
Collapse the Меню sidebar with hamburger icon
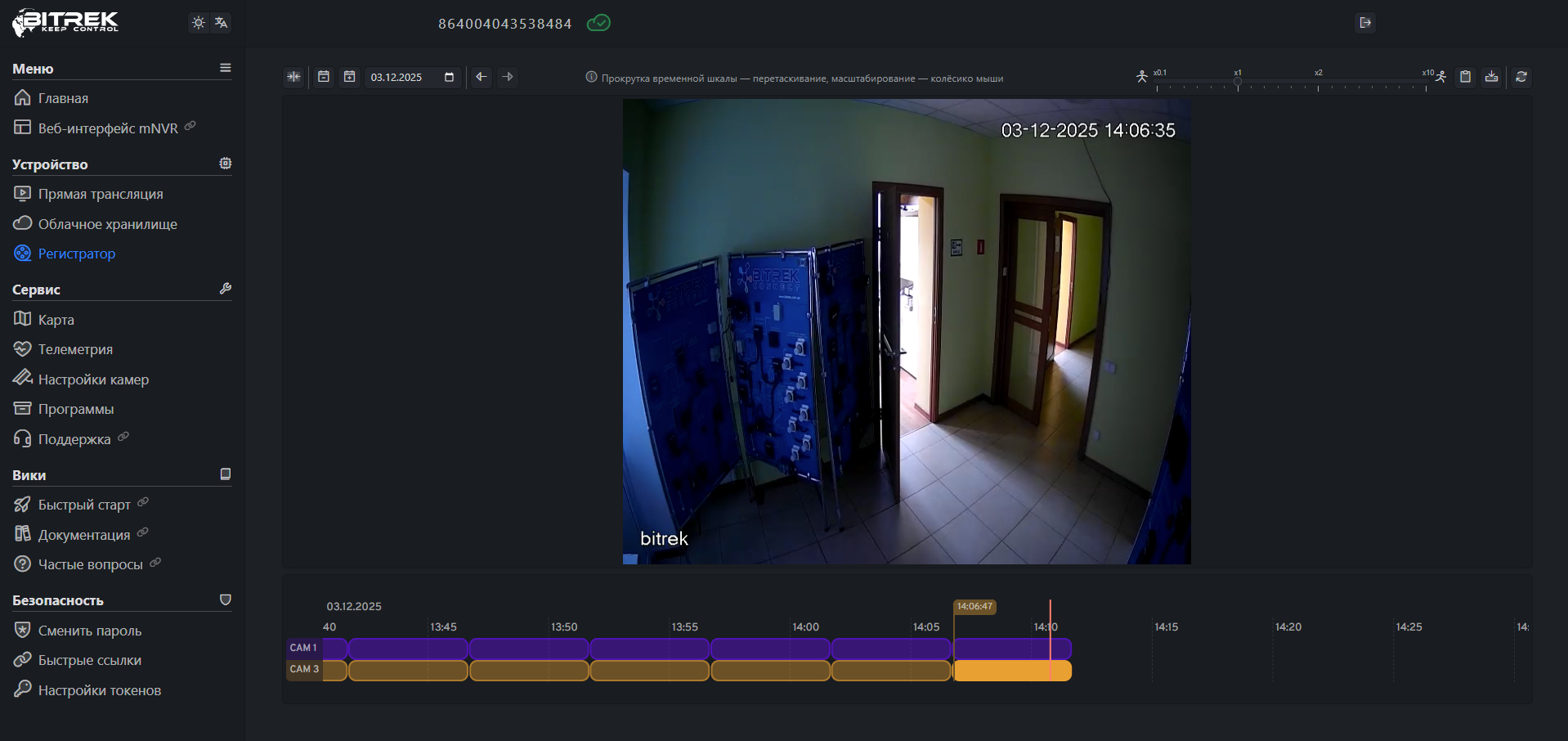point(225,69)
